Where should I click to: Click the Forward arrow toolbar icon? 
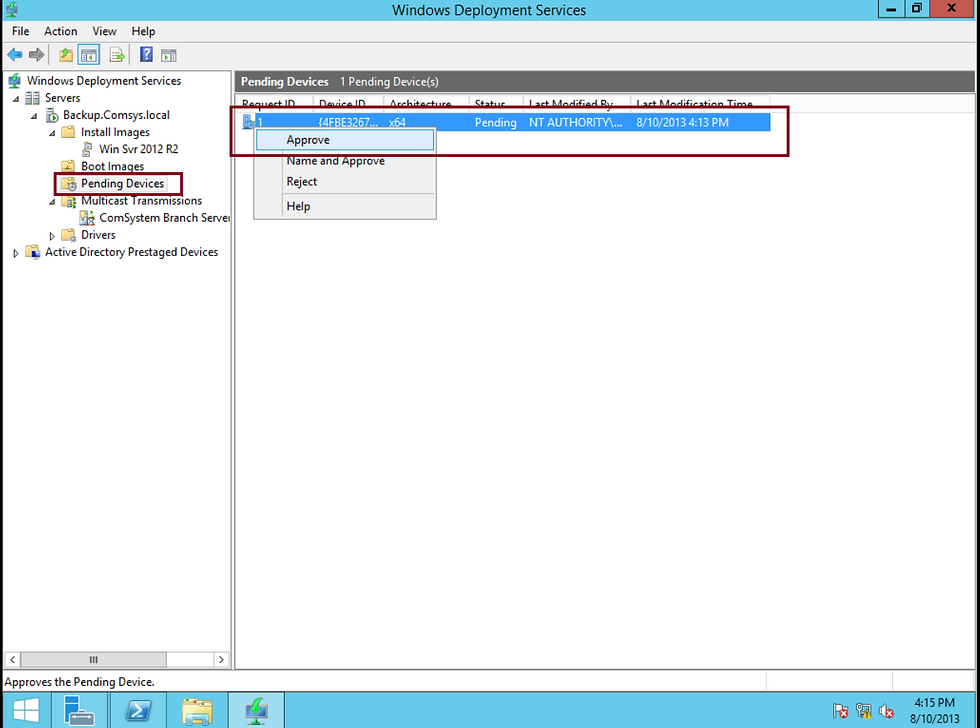click(x=36, y=55)
